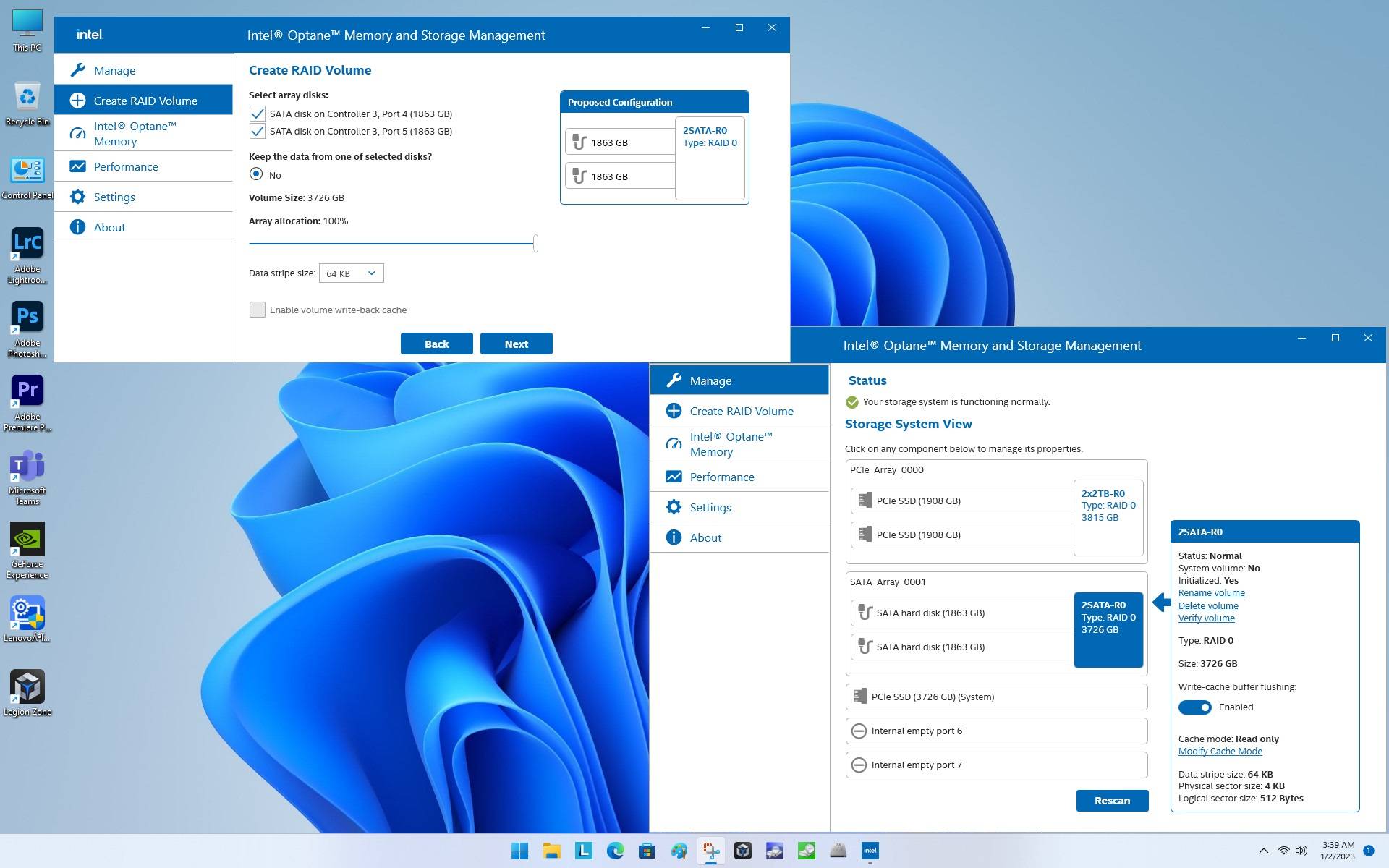This screenshot has width=1389, height=868.
Task: Toggle the write-cache buffer flushing switch
Action: pos(1194,707)
